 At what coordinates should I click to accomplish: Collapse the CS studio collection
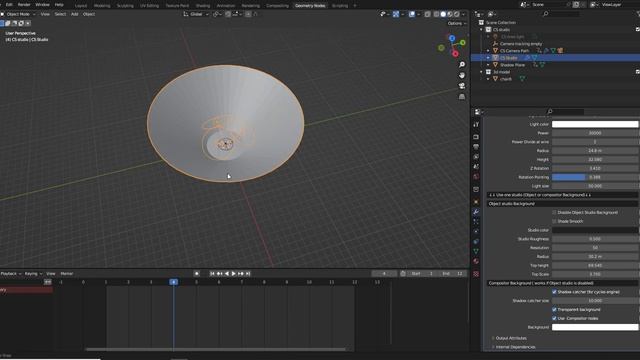481,30
